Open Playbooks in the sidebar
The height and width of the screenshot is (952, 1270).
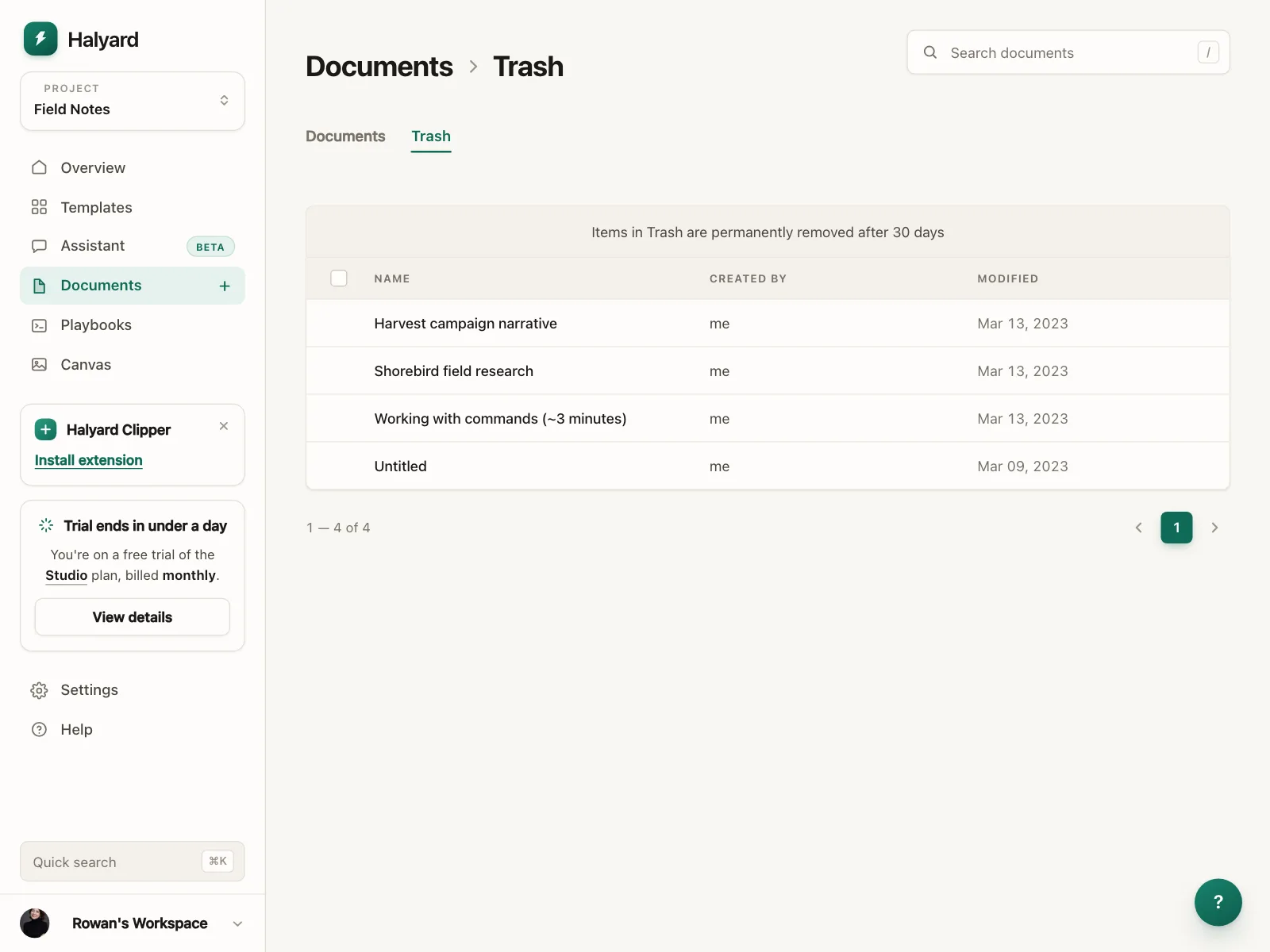133,325
